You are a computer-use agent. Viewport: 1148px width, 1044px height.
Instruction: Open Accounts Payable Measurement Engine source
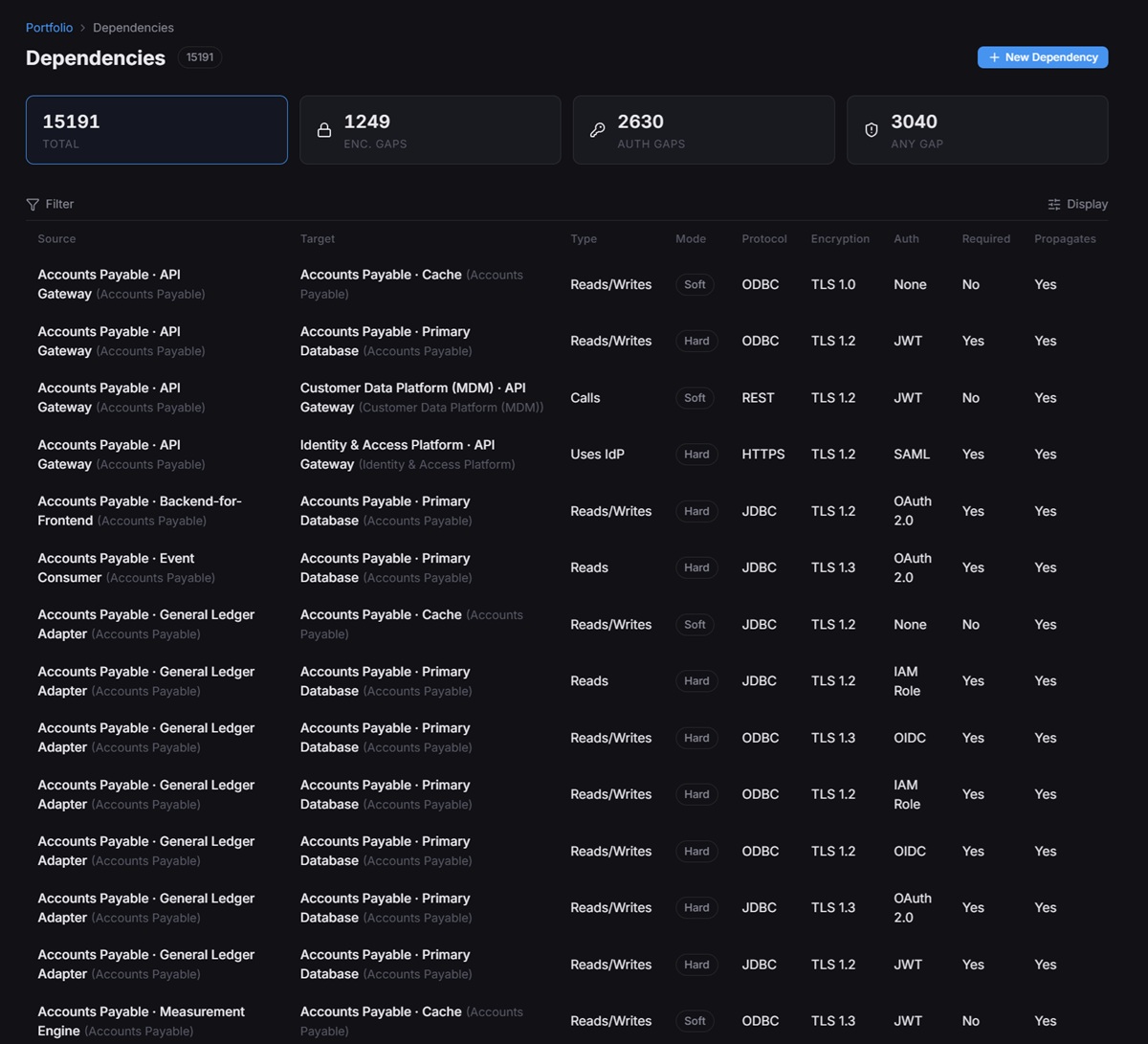coord(141,1021)
